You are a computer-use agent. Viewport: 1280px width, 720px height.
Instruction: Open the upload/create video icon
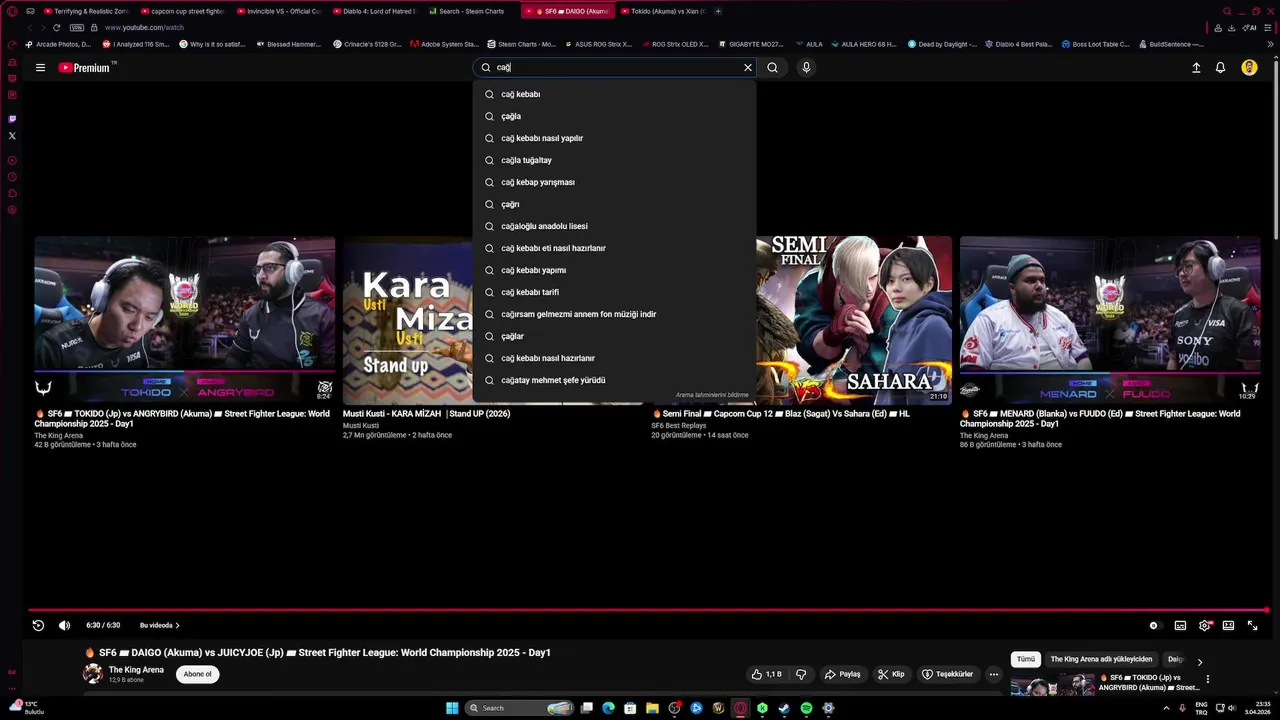tap(1196, 67)
